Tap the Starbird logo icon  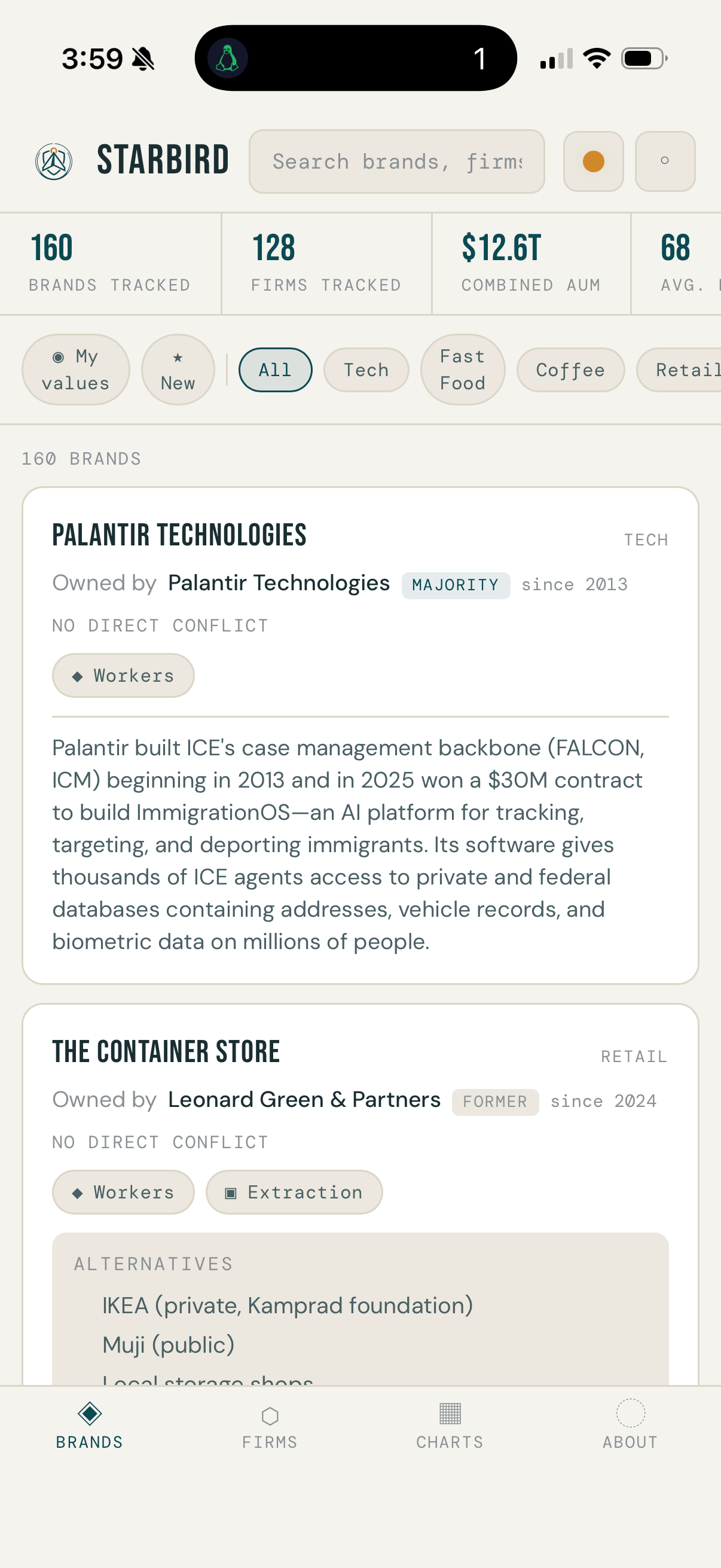pos(54,162)
